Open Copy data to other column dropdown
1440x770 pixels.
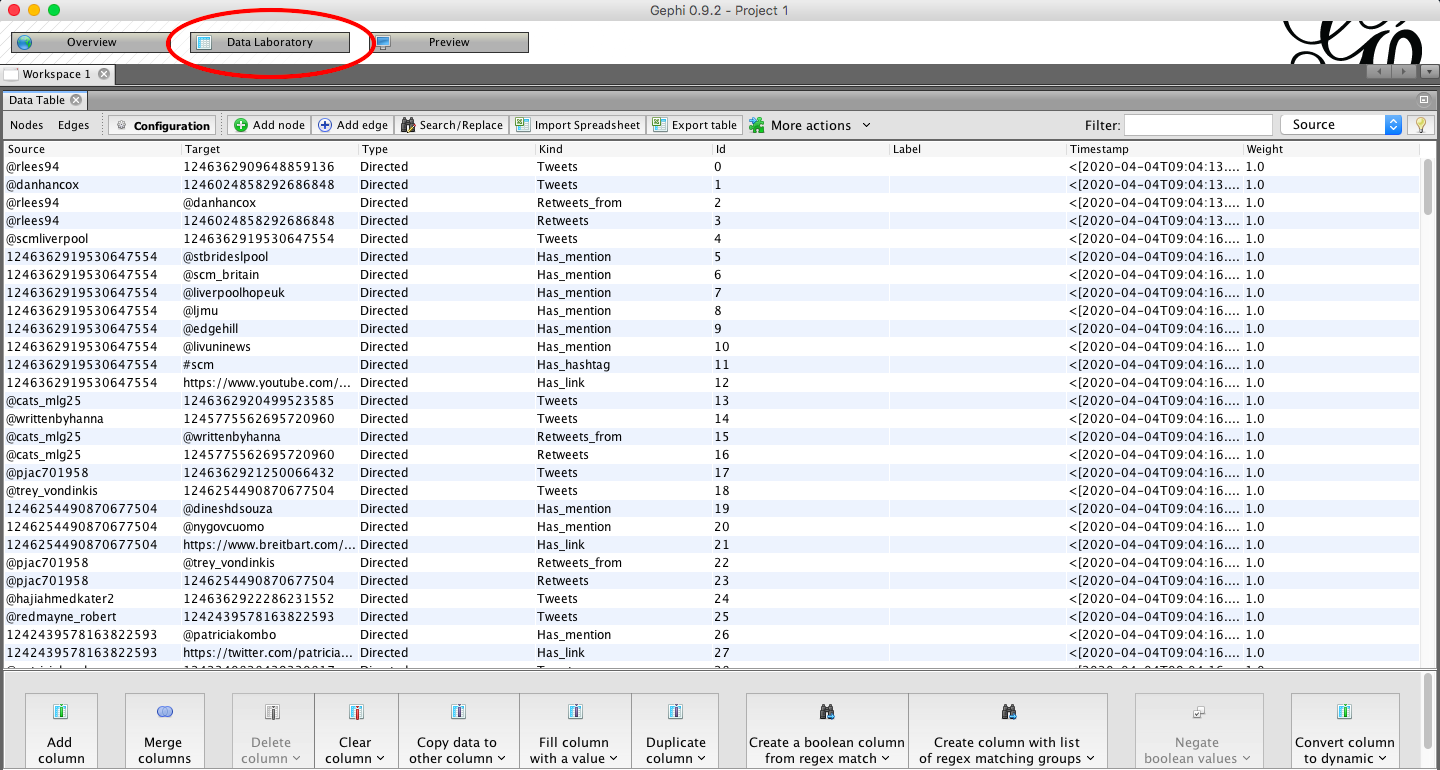click(458, 732)
